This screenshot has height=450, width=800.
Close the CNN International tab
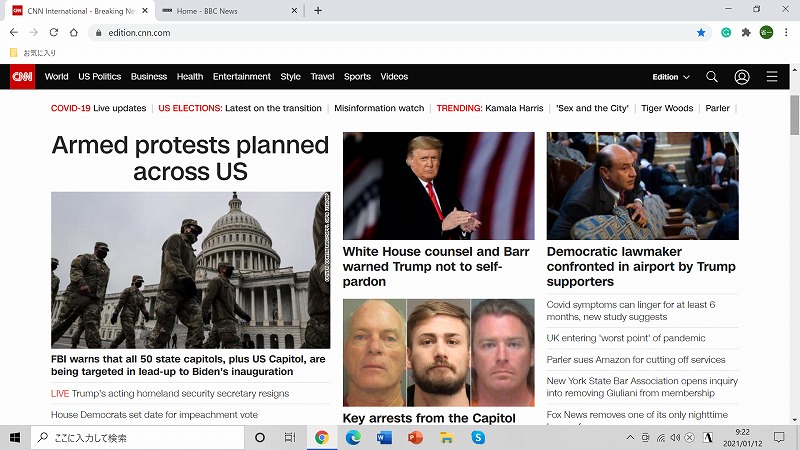click(x=145, y=10)
